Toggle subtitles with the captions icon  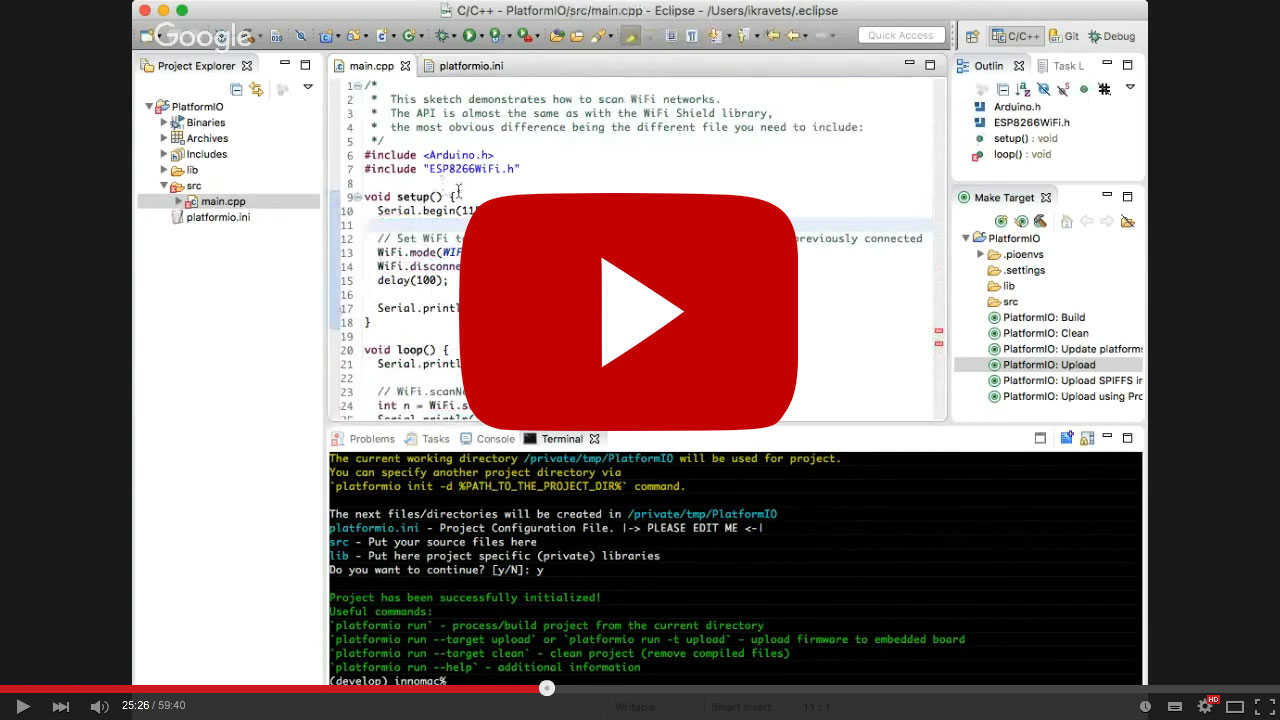[1175, 706]
